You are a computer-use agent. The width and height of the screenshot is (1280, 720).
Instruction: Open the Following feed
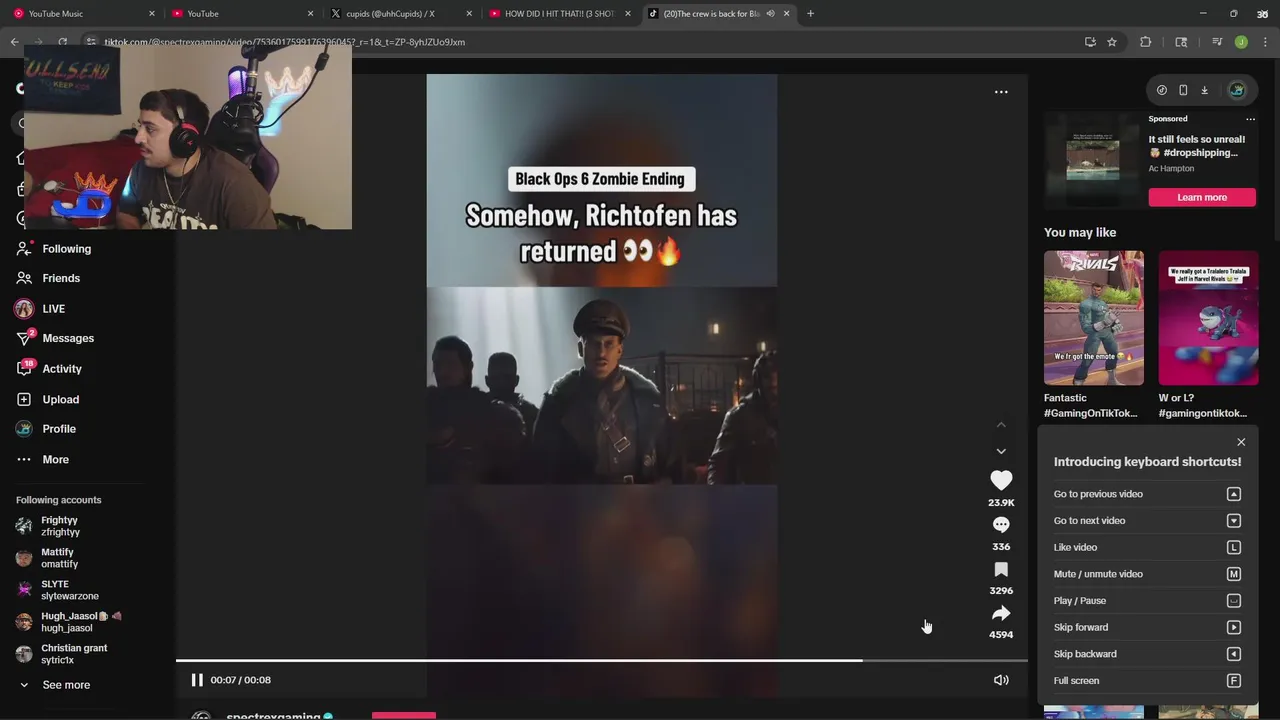[x=54, y=249]
